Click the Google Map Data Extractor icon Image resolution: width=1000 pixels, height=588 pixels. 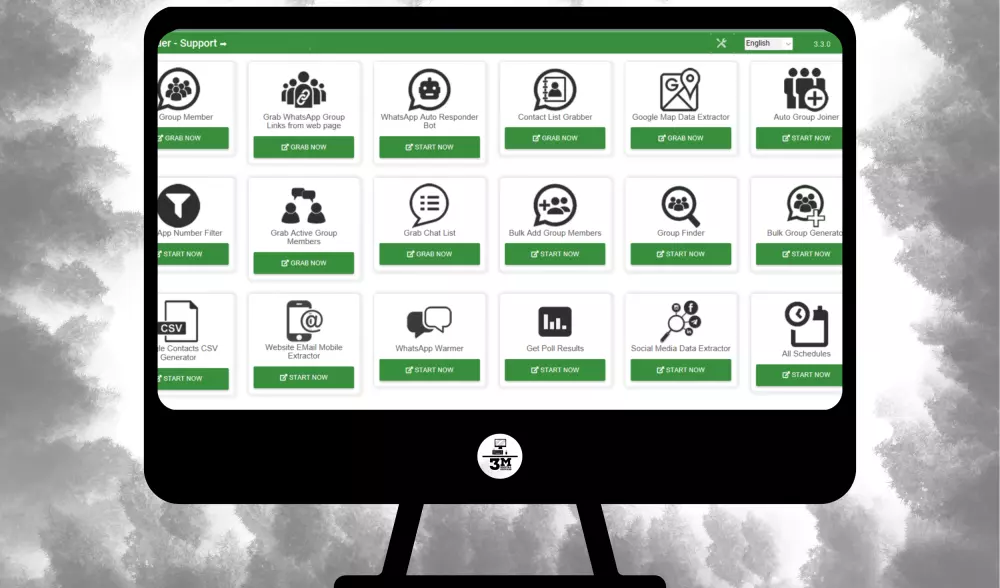tap(680, 89)
